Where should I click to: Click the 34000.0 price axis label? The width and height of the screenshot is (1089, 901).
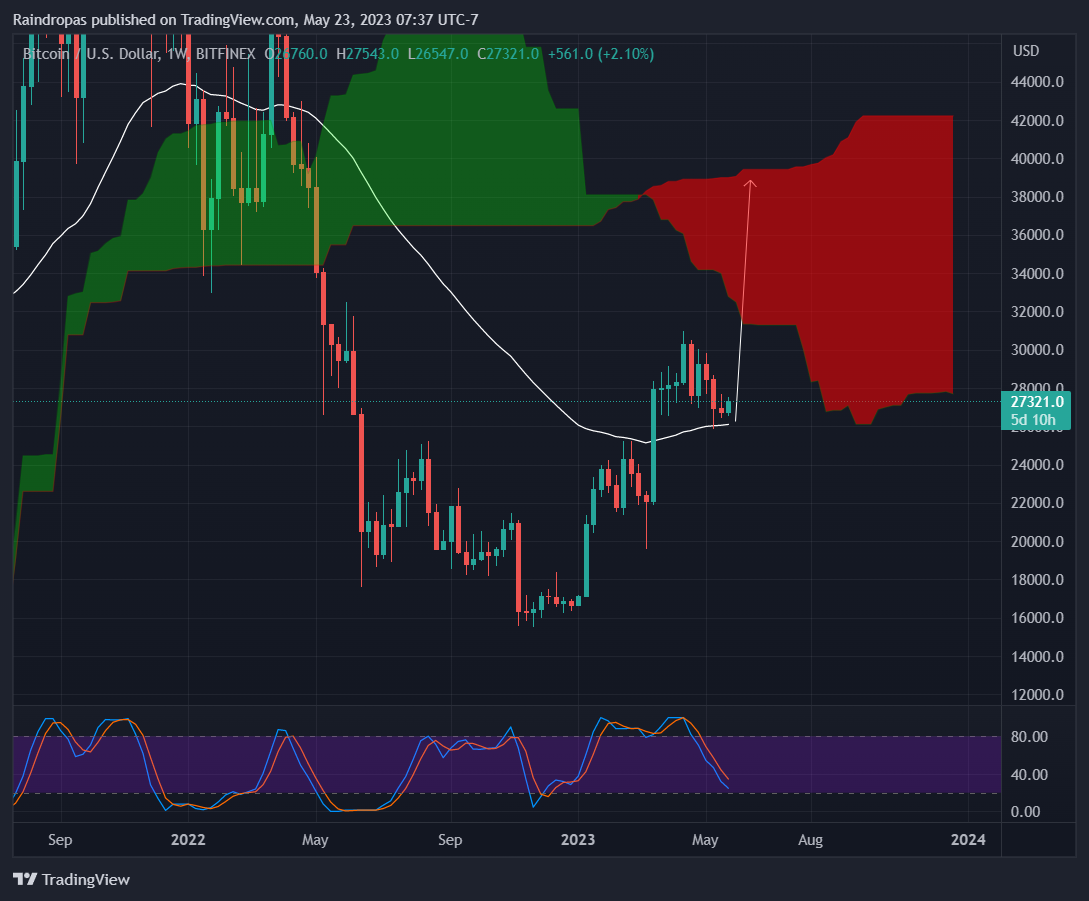pos(1037,274)
